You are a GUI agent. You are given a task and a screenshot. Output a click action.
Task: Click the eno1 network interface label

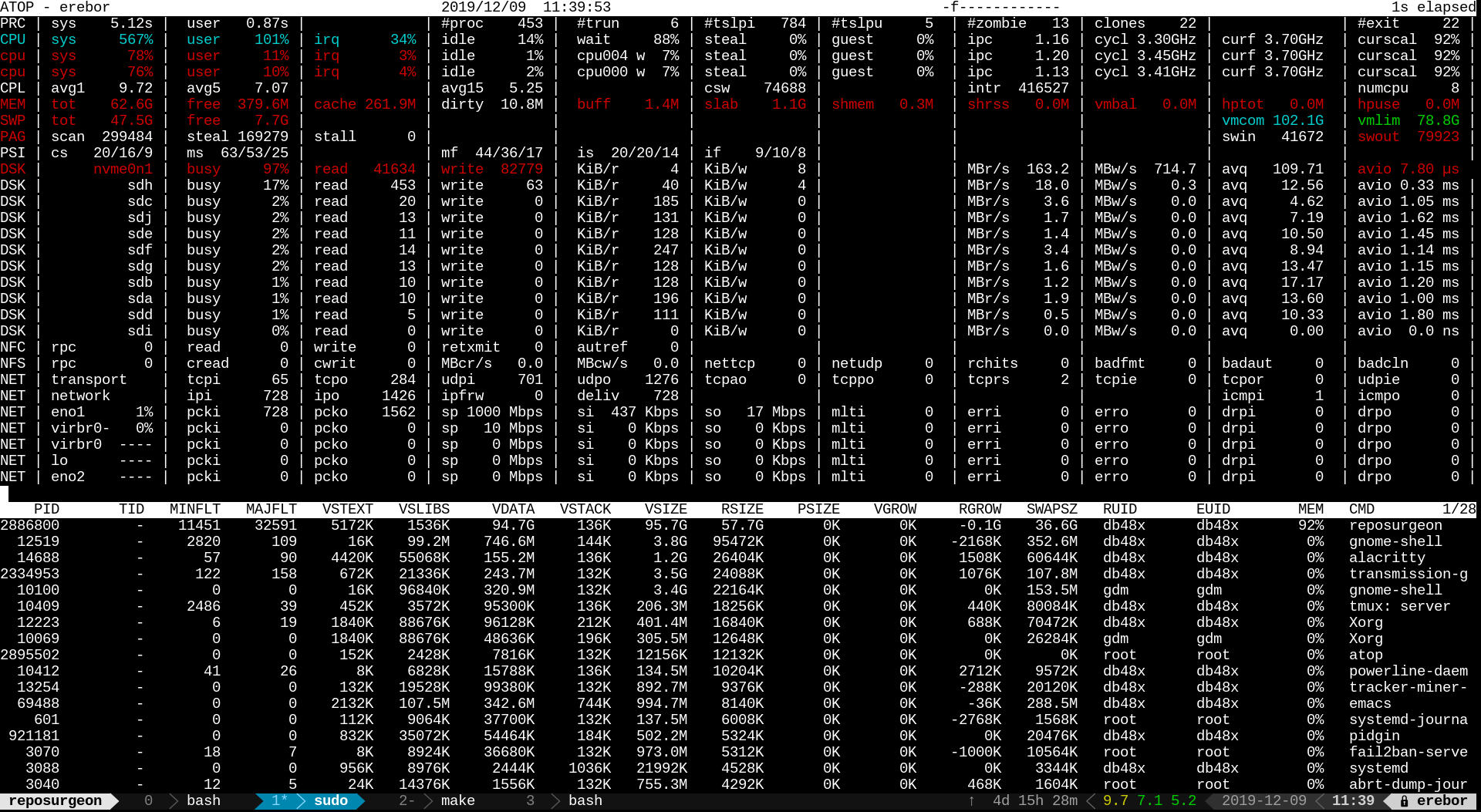click(x=68, y=413)
